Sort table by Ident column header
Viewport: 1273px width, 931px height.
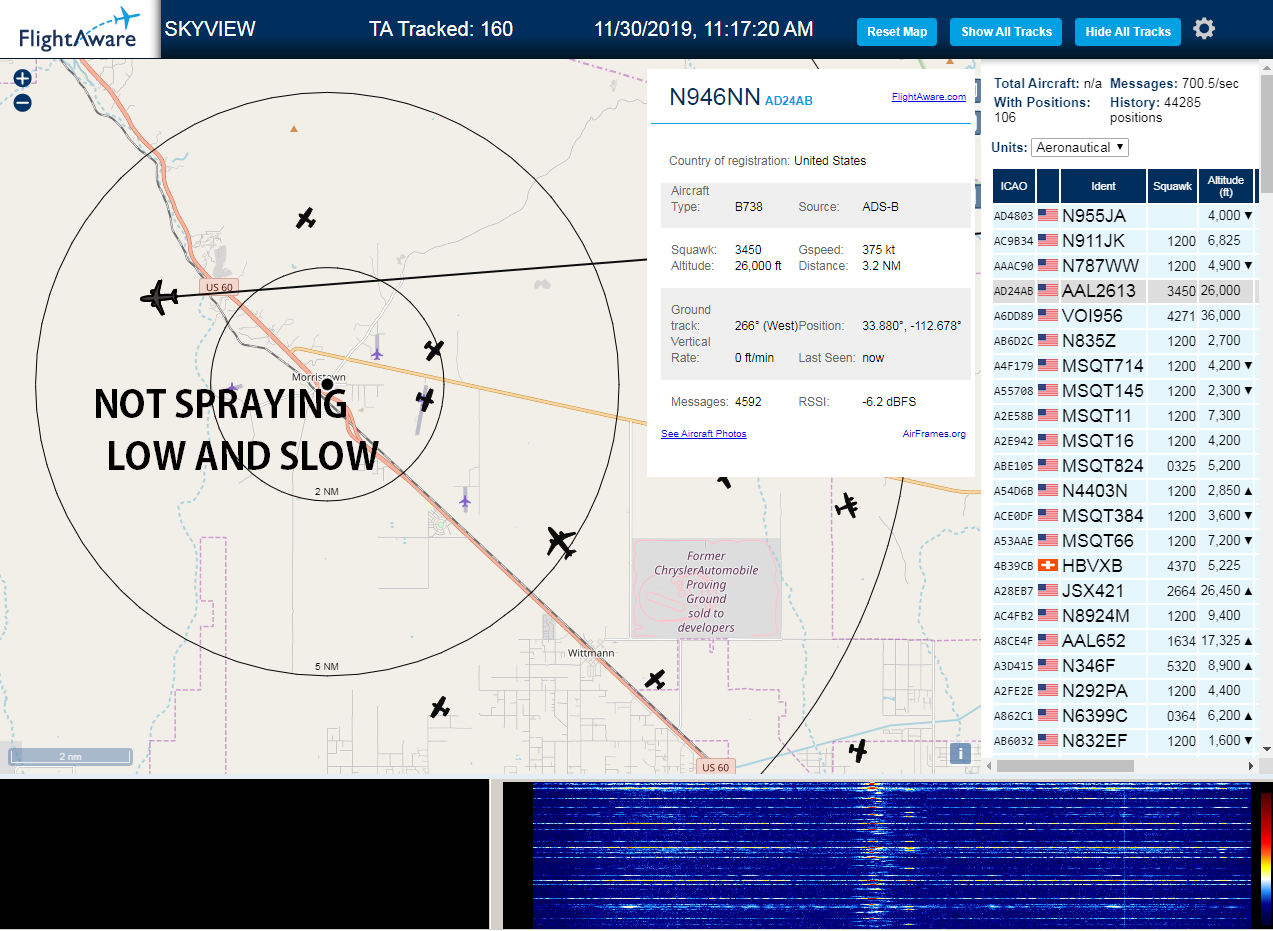point(1104,186)
